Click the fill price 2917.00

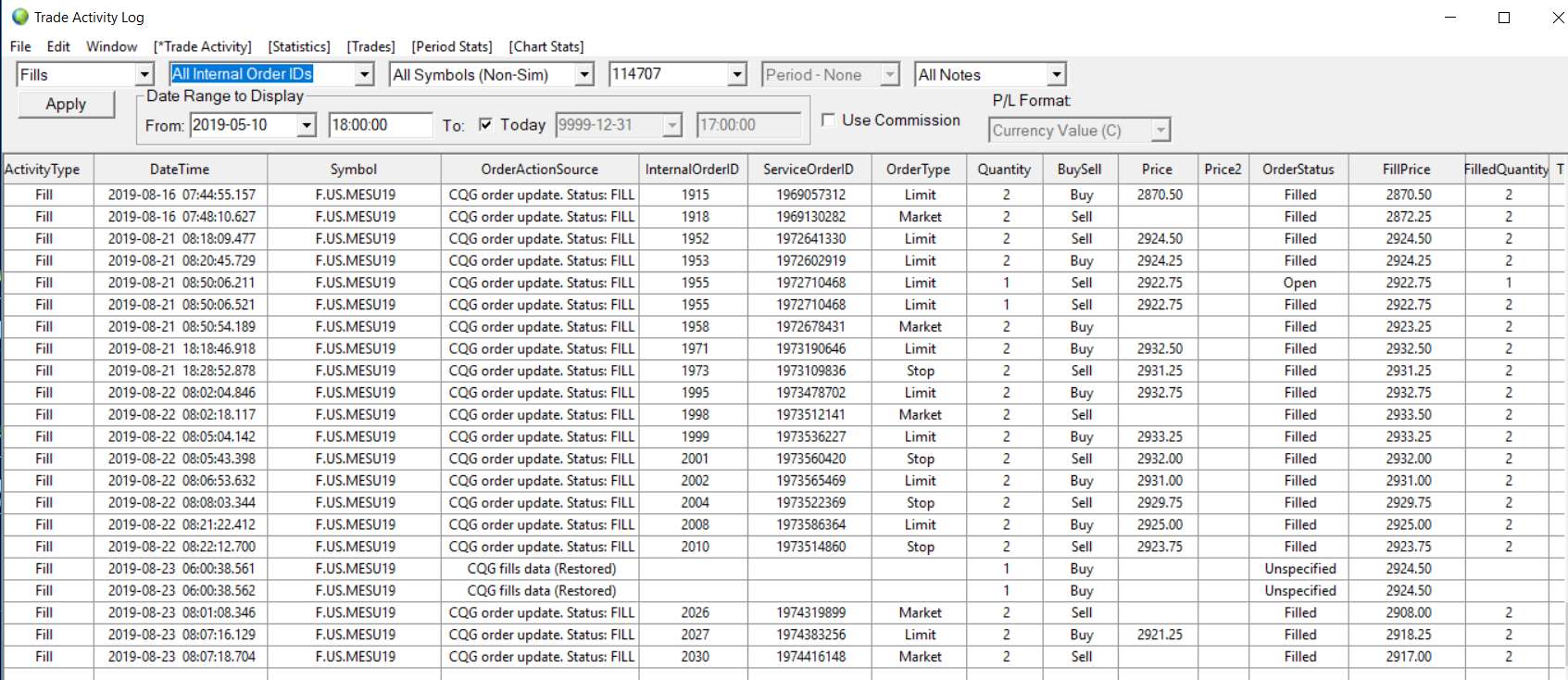coord(1409,657)
